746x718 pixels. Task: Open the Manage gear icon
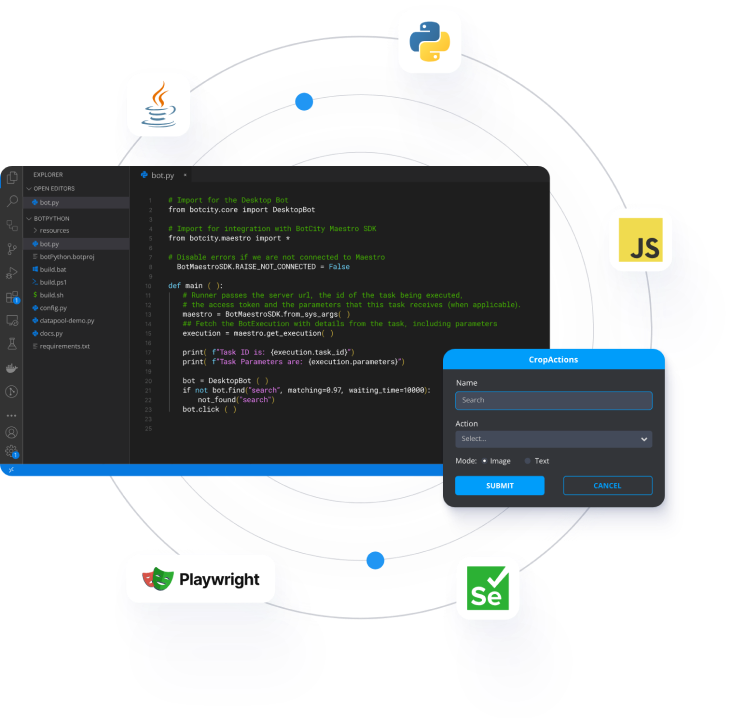tap(12, 451)
